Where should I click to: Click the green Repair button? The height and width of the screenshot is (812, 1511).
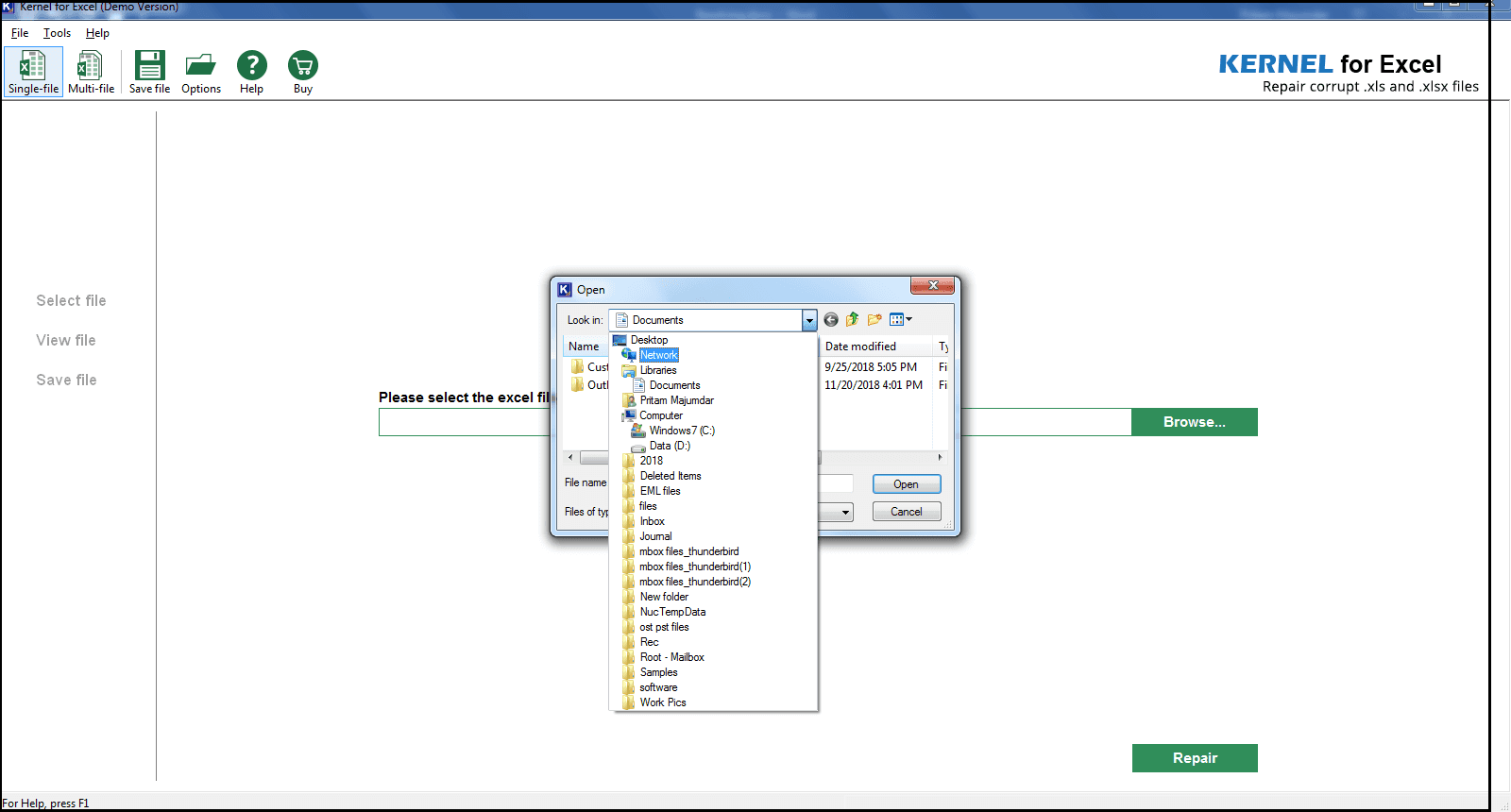click(1195, 758)
